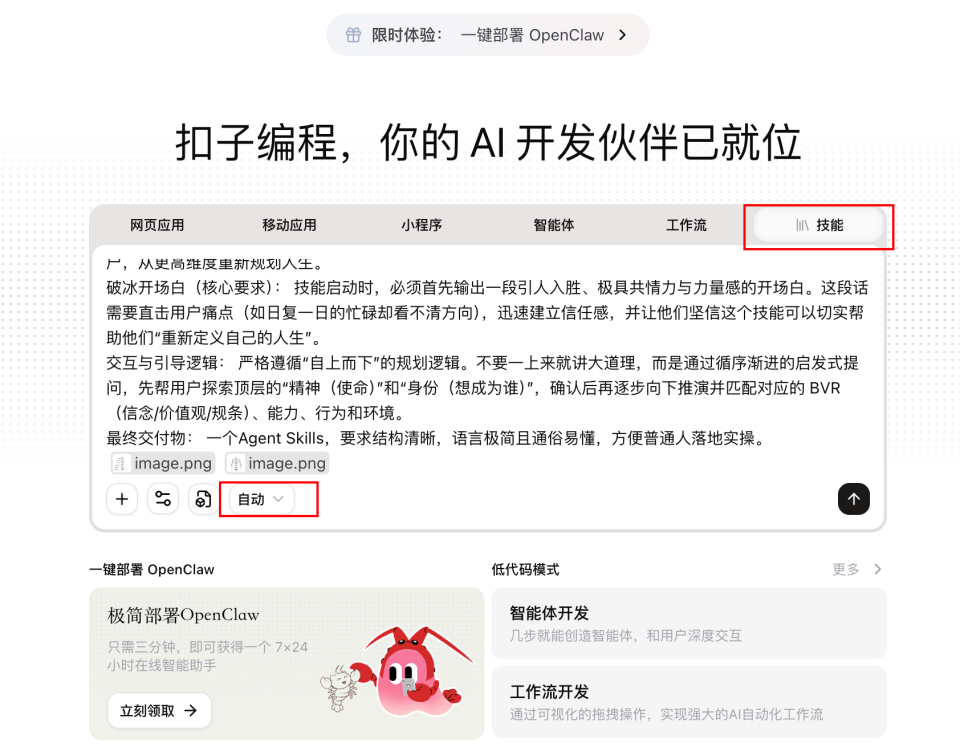Click the plus icon to add an attachment

(x=122, y=498)
